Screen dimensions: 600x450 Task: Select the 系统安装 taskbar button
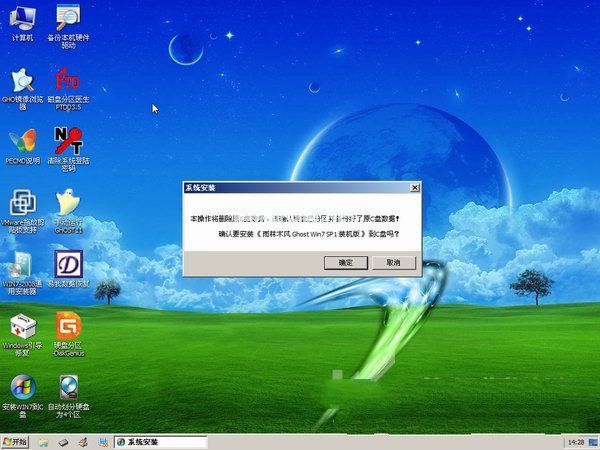pos(161,442)
